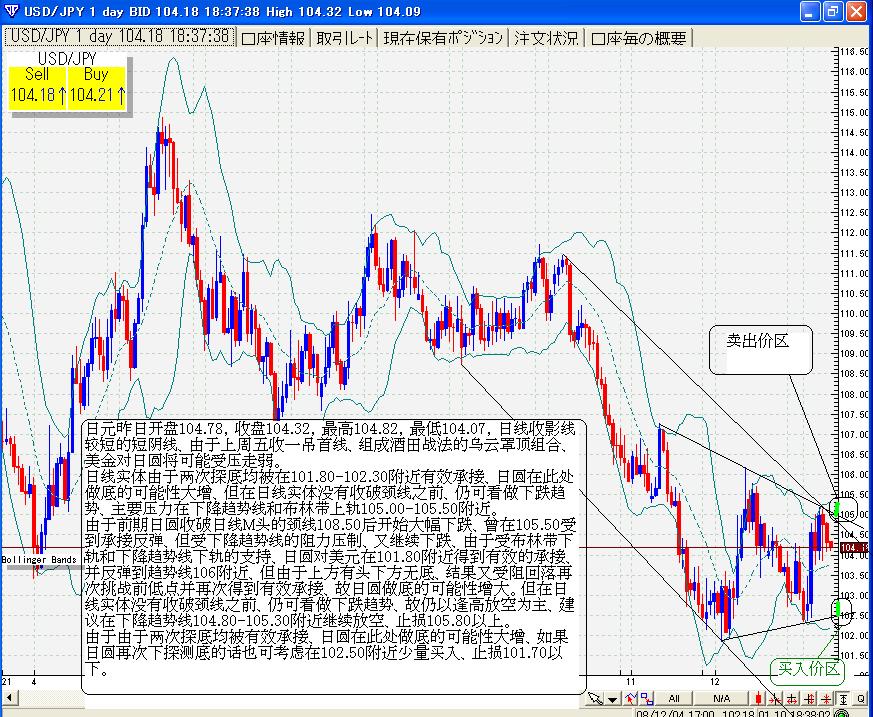Click the compress arrows icon
The image size is (873, 717).
click(x=826, y=699)
